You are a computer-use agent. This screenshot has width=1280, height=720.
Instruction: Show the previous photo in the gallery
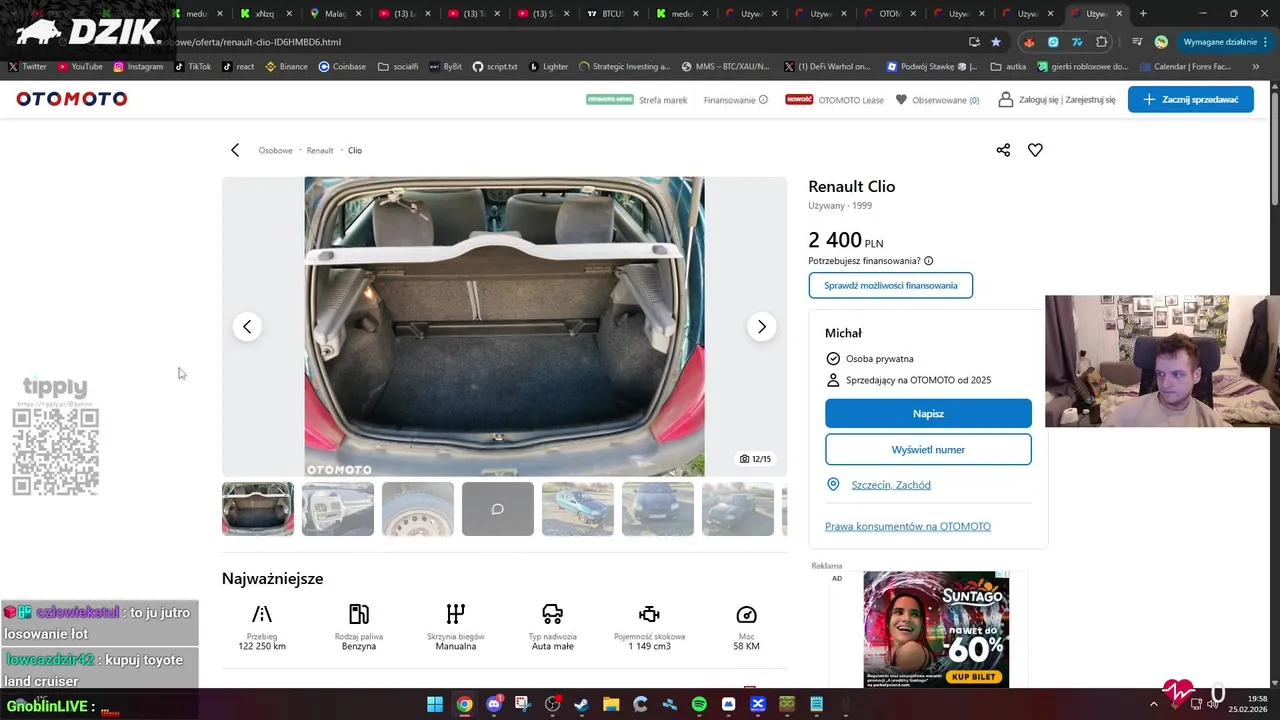[x=247, y=327]
